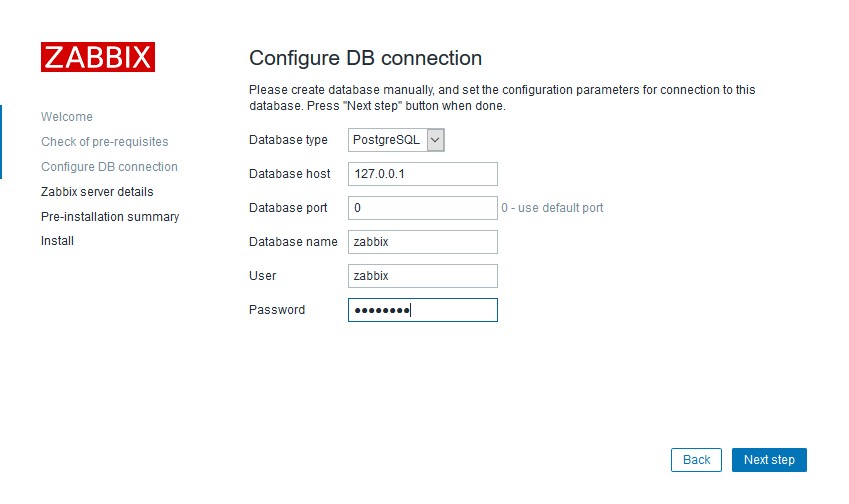Open the Welcome step in sidebar
The height and width of the screenshot is (504, 849).
click(67, 117)
